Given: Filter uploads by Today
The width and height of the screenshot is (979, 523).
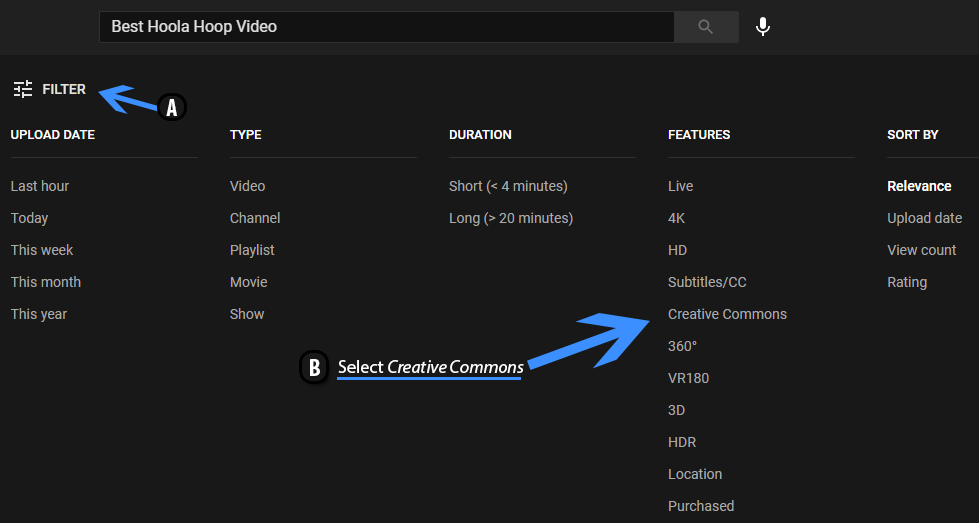Looking at the screenshot, I should pos(29,218).
